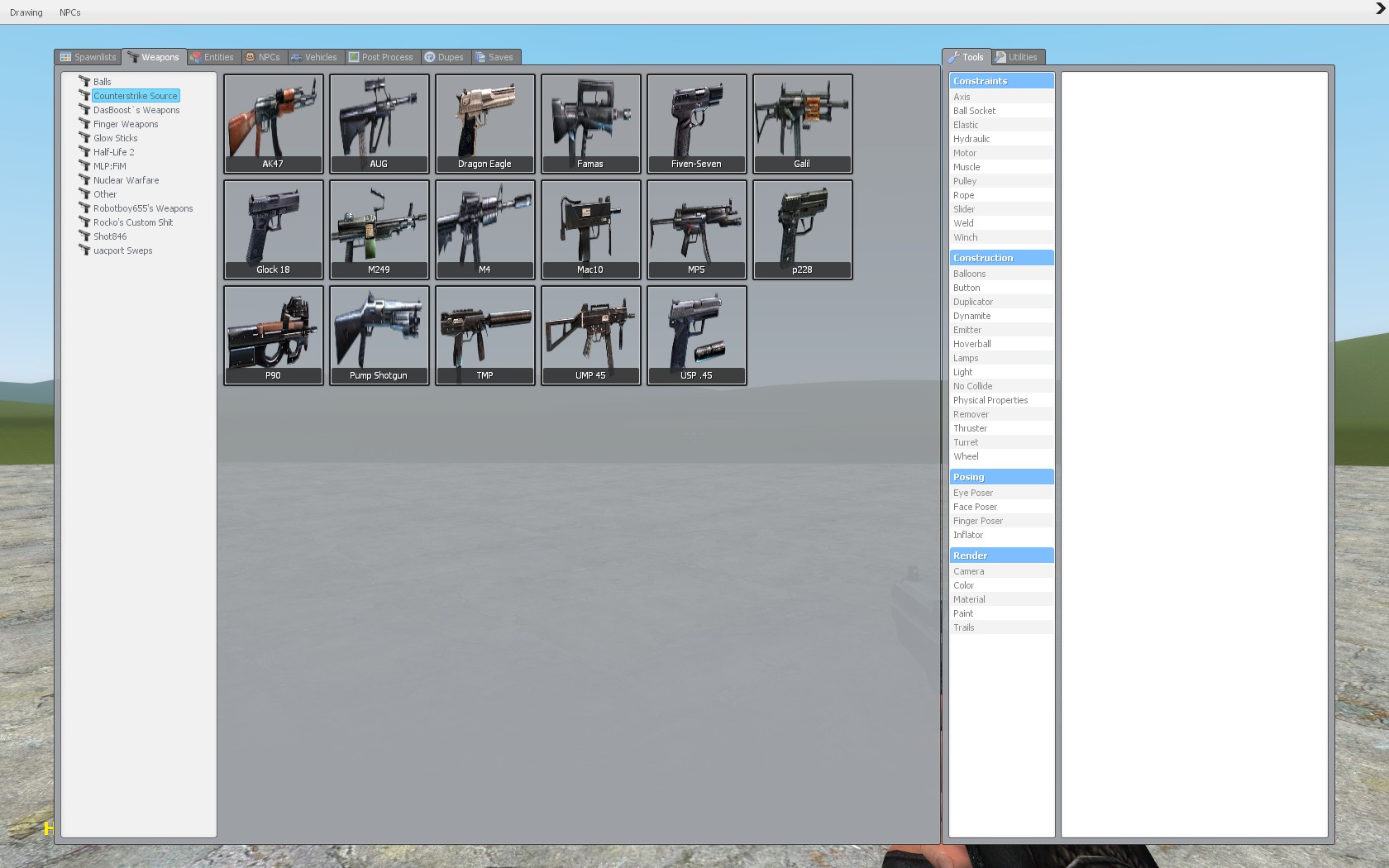The image size is (1389, 868).
Task: Switch to the Utilities tab
Action: (1017, 57)
